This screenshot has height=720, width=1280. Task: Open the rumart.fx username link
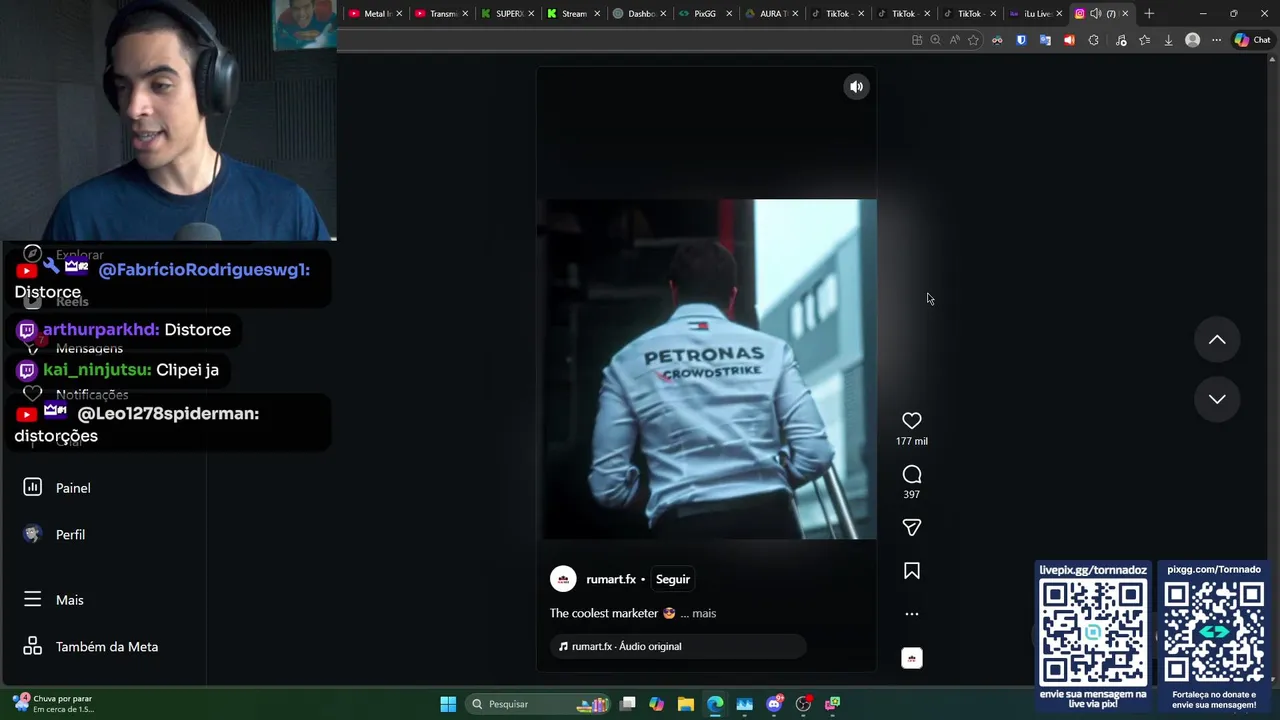[611, 579]
